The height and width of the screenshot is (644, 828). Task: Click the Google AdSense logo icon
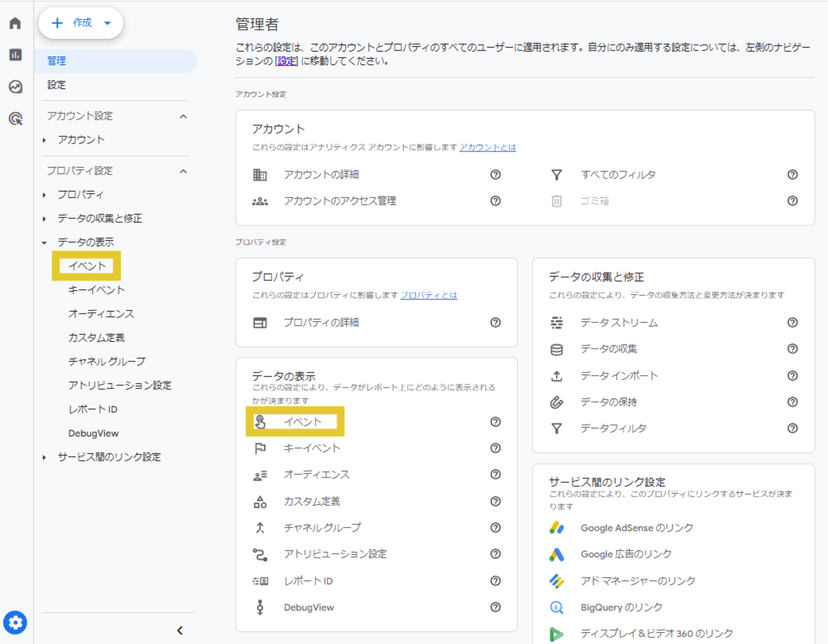pyautogui.click(x=557, y=528)
